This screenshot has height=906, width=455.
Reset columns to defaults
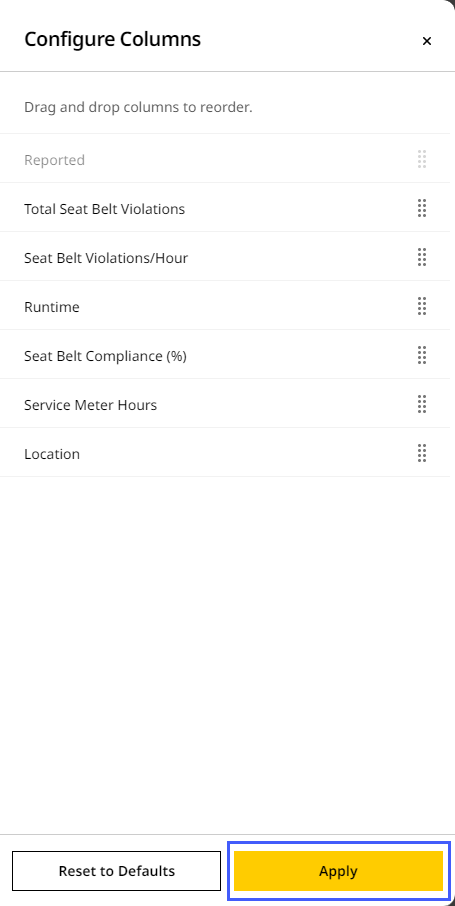[116, 871]
